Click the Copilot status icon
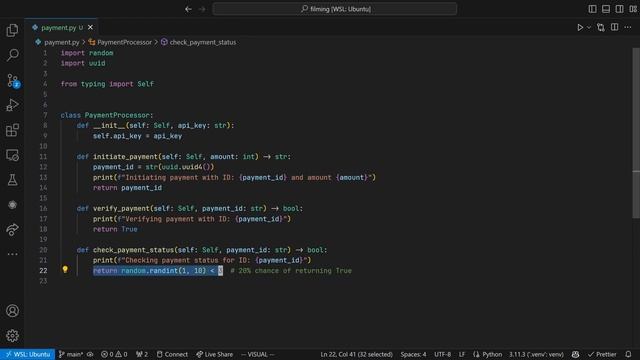This screenshot has width=640, height=360. coord(575,354)
